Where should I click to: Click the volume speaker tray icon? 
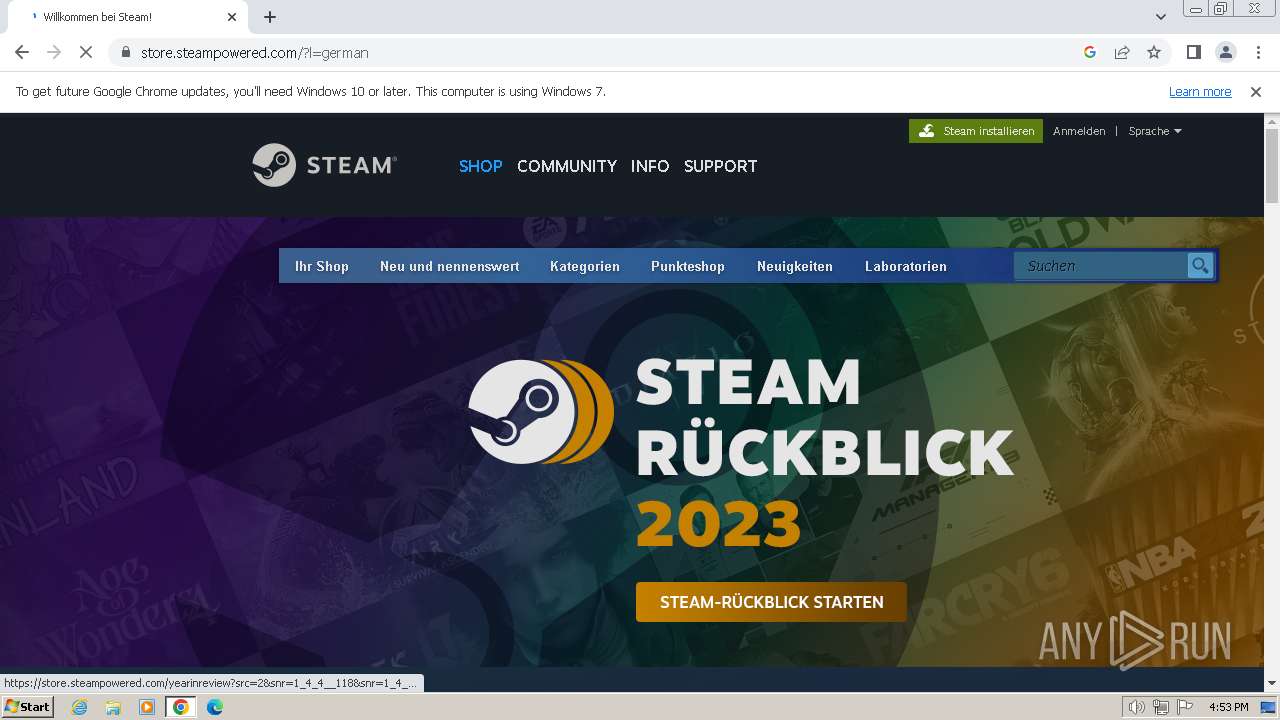[1136, 707]
